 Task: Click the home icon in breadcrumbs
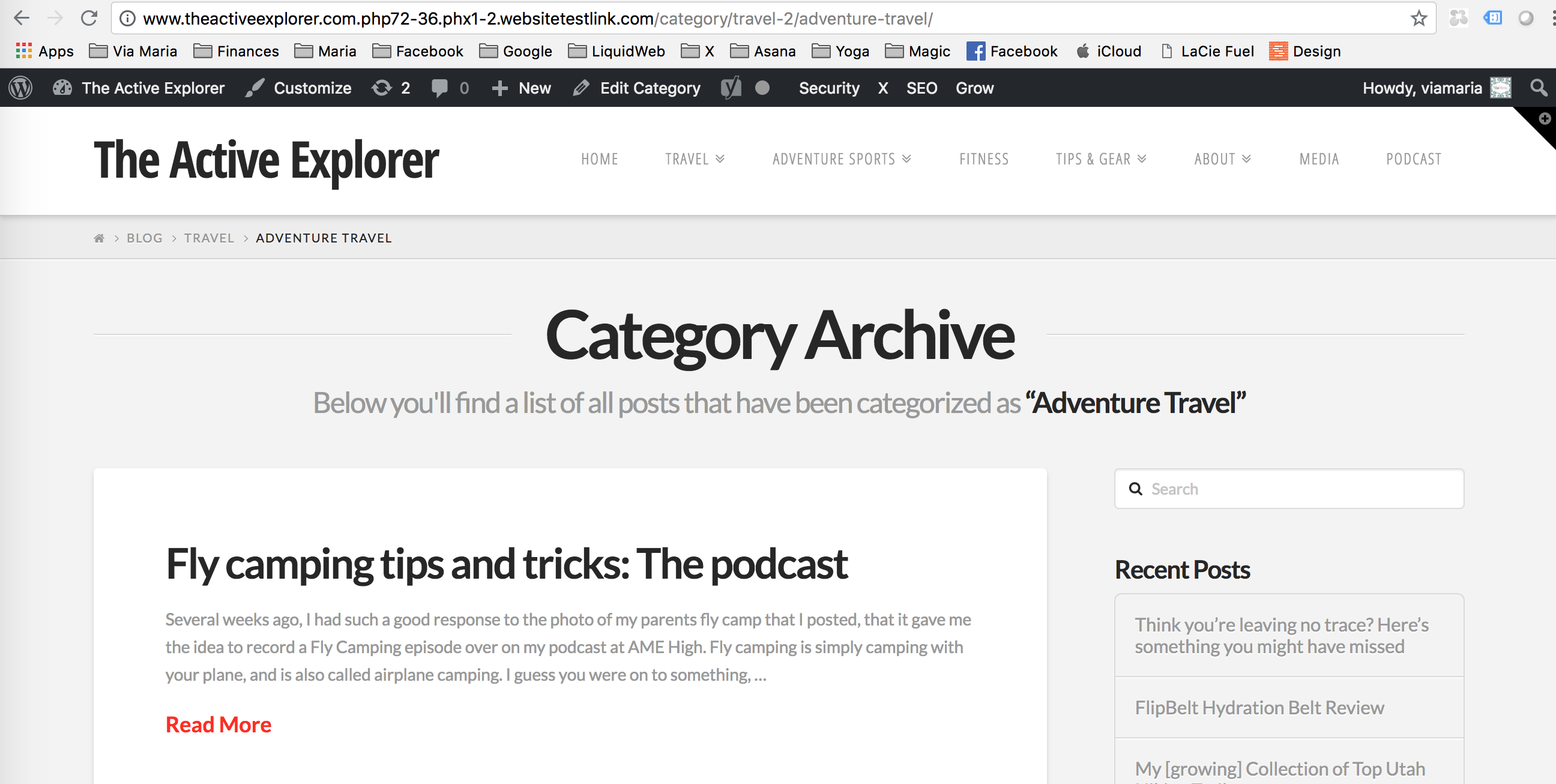(99, 238)
